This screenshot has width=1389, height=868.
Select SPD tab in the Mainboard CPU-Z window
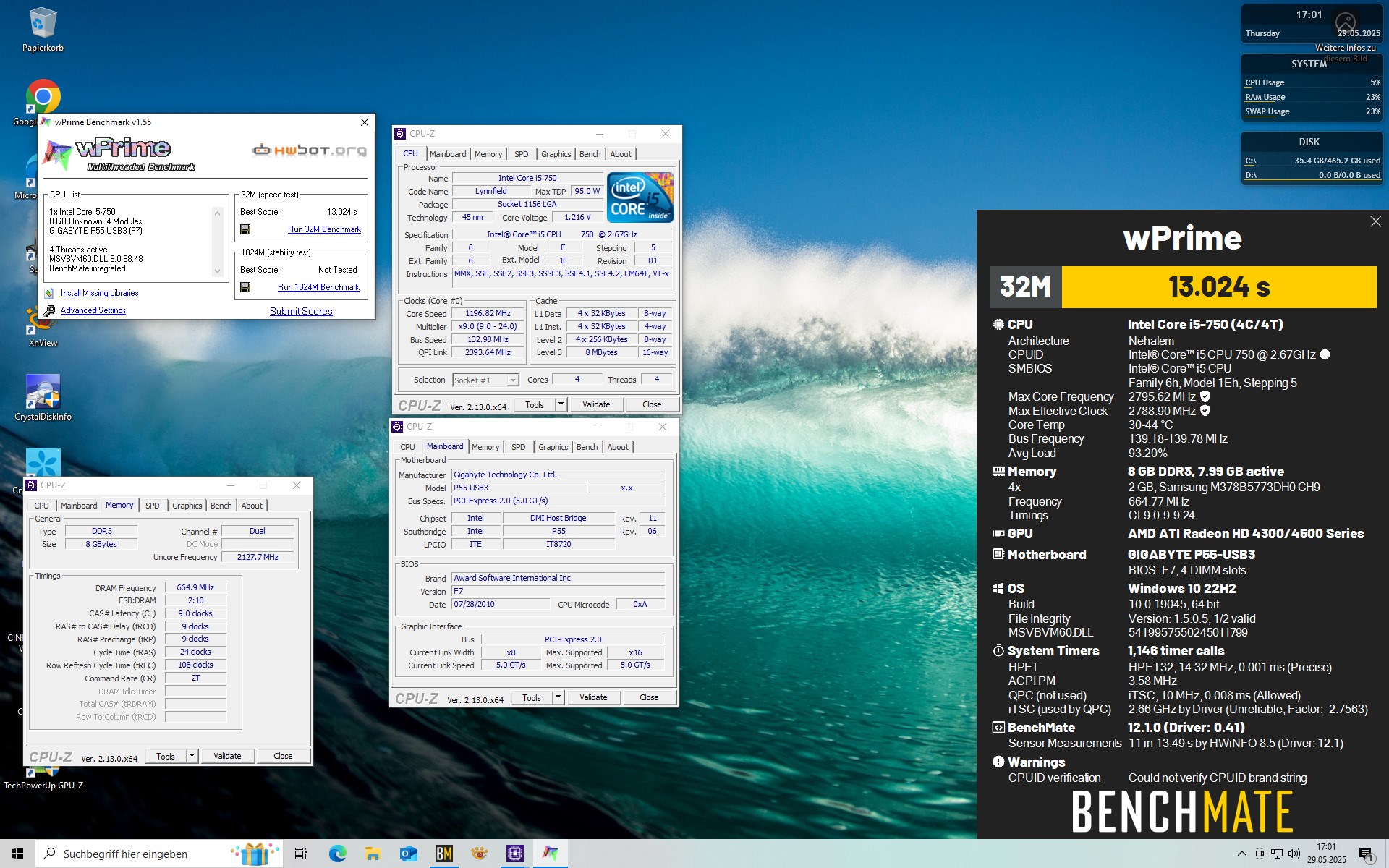(519, 447)
